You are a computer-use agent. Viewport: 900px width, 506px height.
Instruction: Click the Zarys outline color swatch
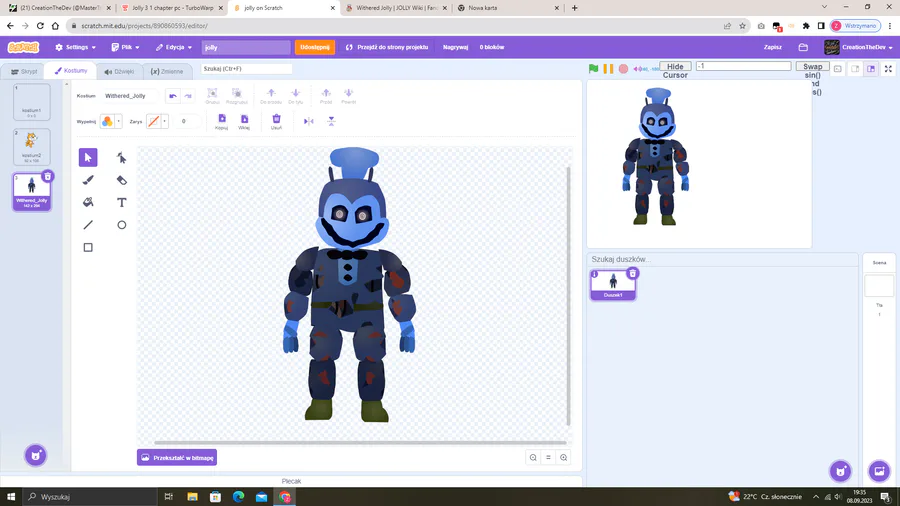(x=153, y=121)
